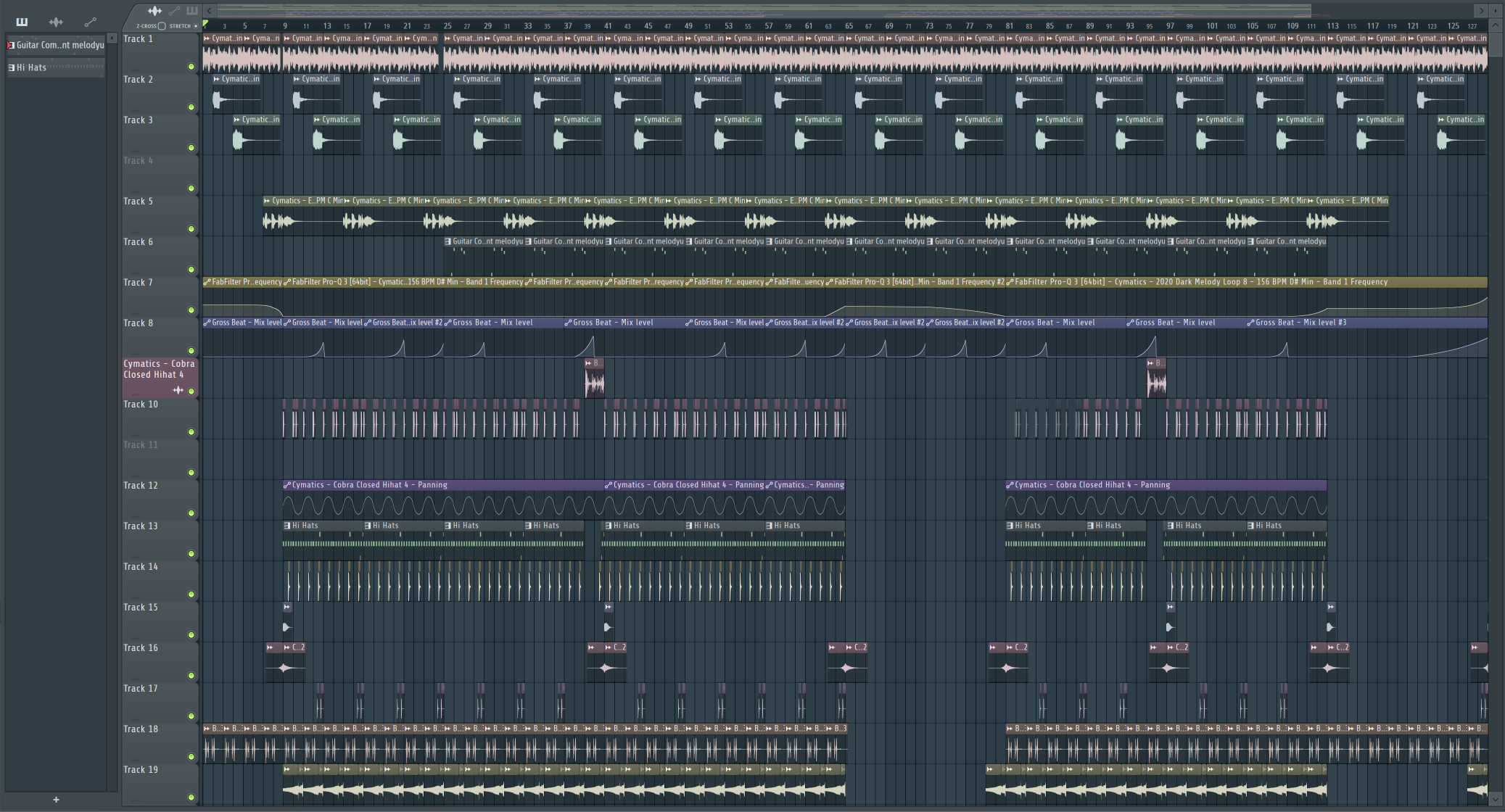
Task: Click the picker panel scroll handle button
Action: point(112,38)
